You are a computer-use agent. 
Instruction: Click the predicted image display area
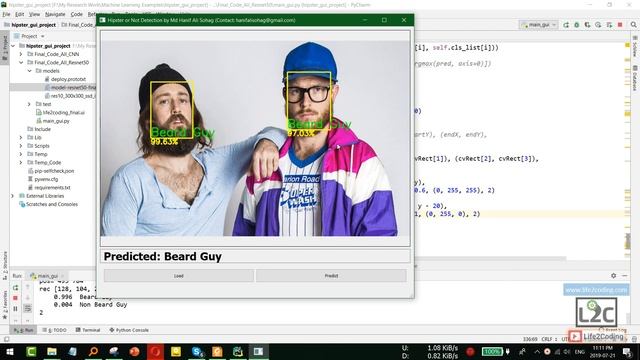tap(255, 138)
